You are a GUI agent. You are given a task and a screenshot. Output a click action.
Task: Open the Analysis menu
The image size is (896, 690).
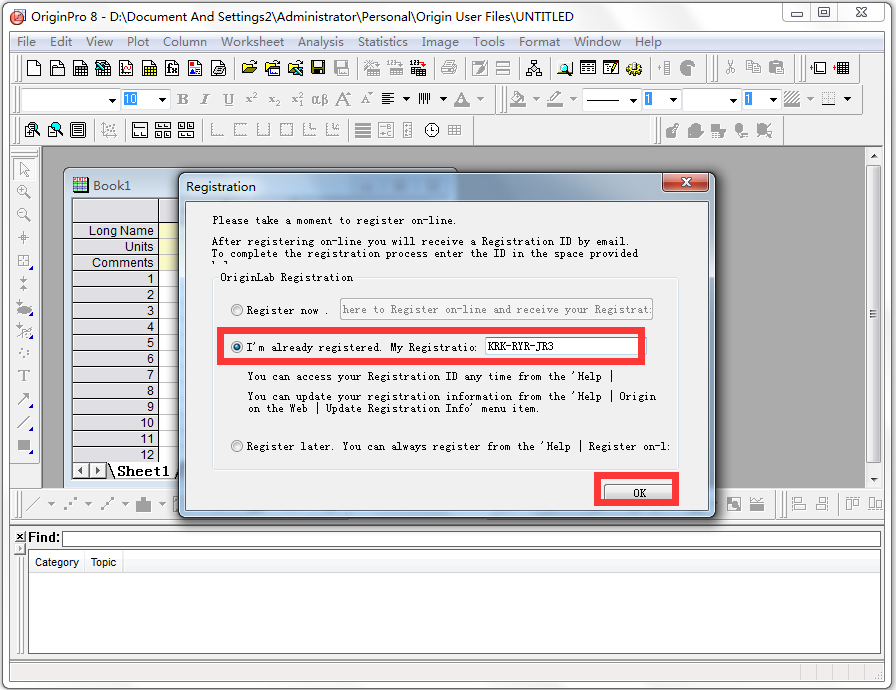(321, 42)
